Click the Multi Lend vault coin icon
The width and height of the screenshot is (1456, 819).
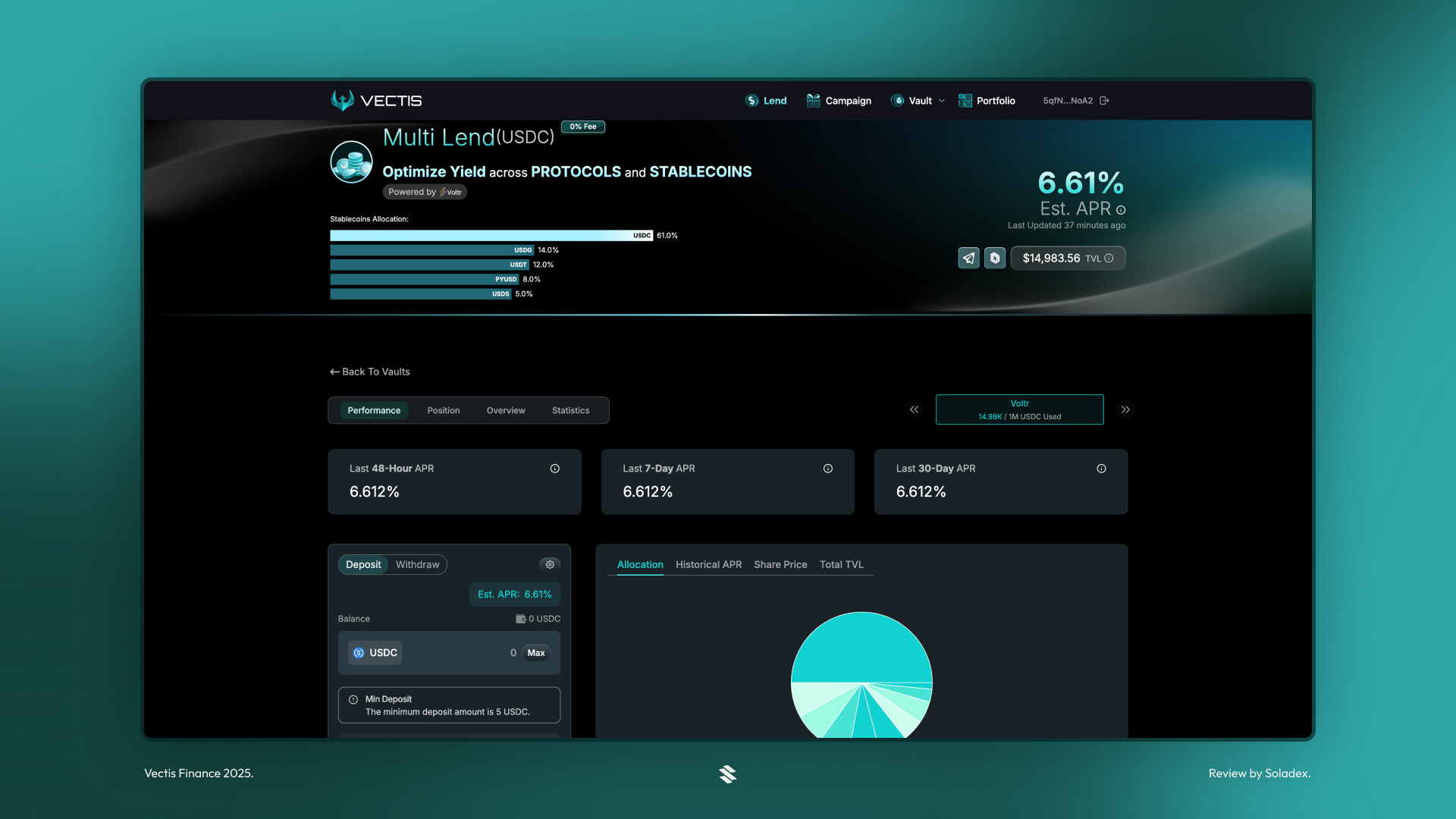[351, 162]
